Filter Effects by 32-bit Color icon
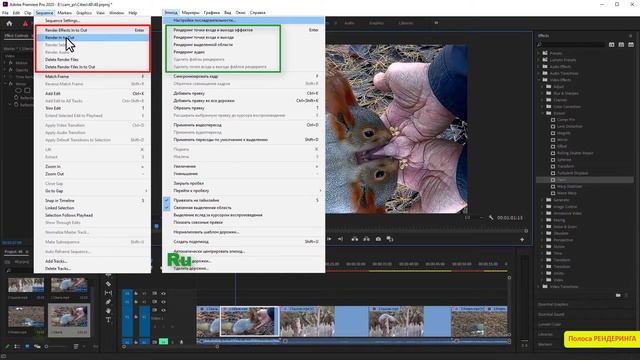 pyautogui.click(x=621, y=44)
